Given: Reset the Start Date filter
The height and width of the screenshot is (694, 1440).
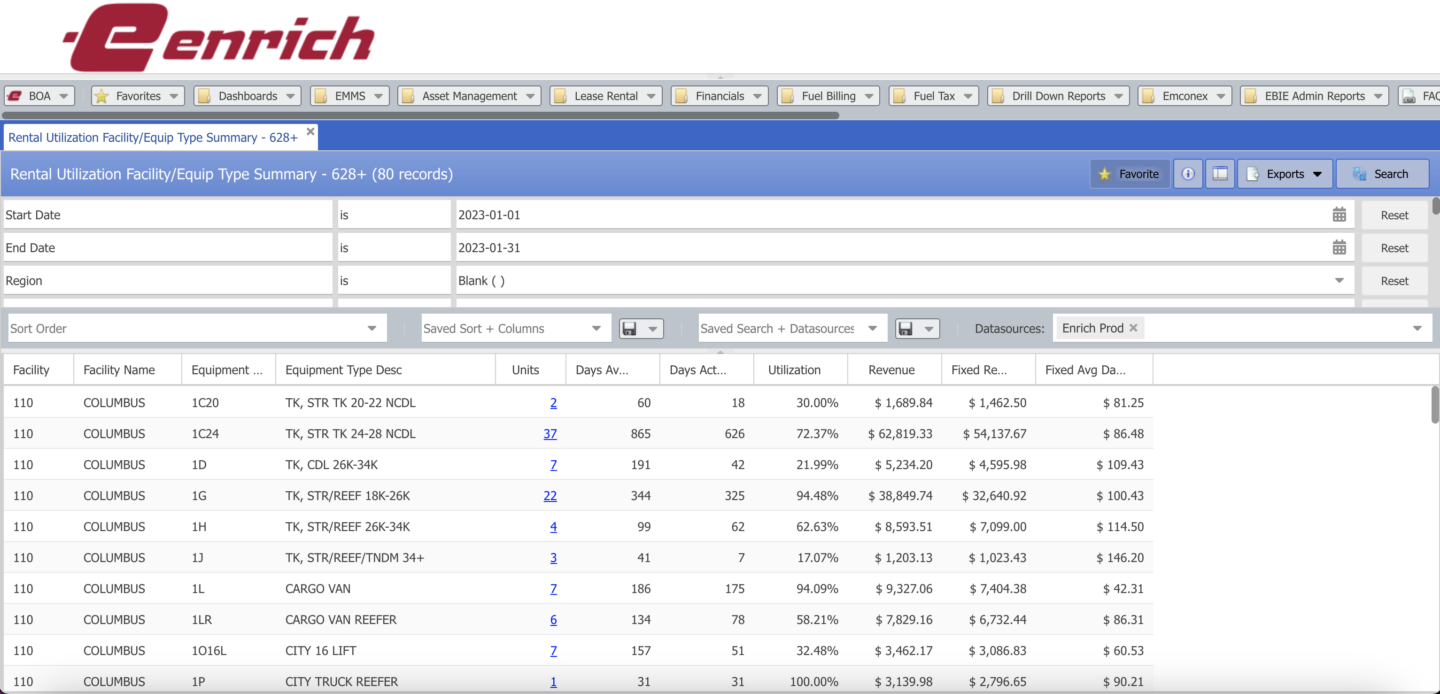Looking at the screenshot, I should [1394, 214].
